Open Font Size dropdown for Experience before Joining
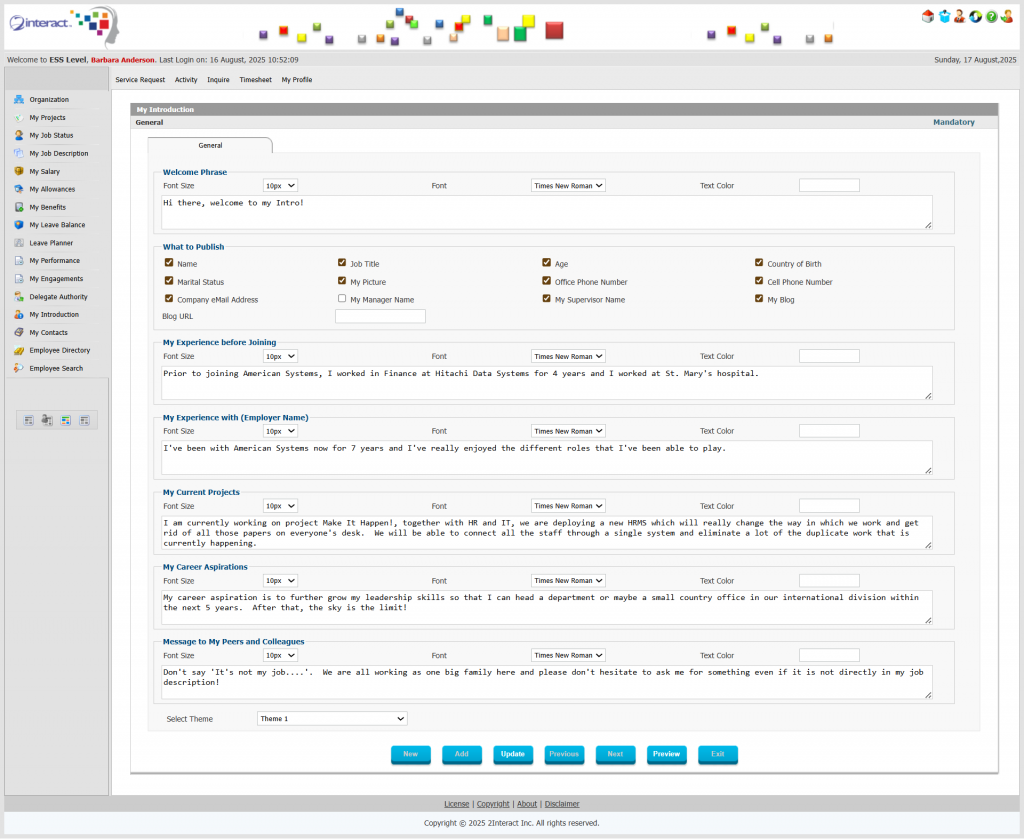The image size is (1024, 839). 280,356
